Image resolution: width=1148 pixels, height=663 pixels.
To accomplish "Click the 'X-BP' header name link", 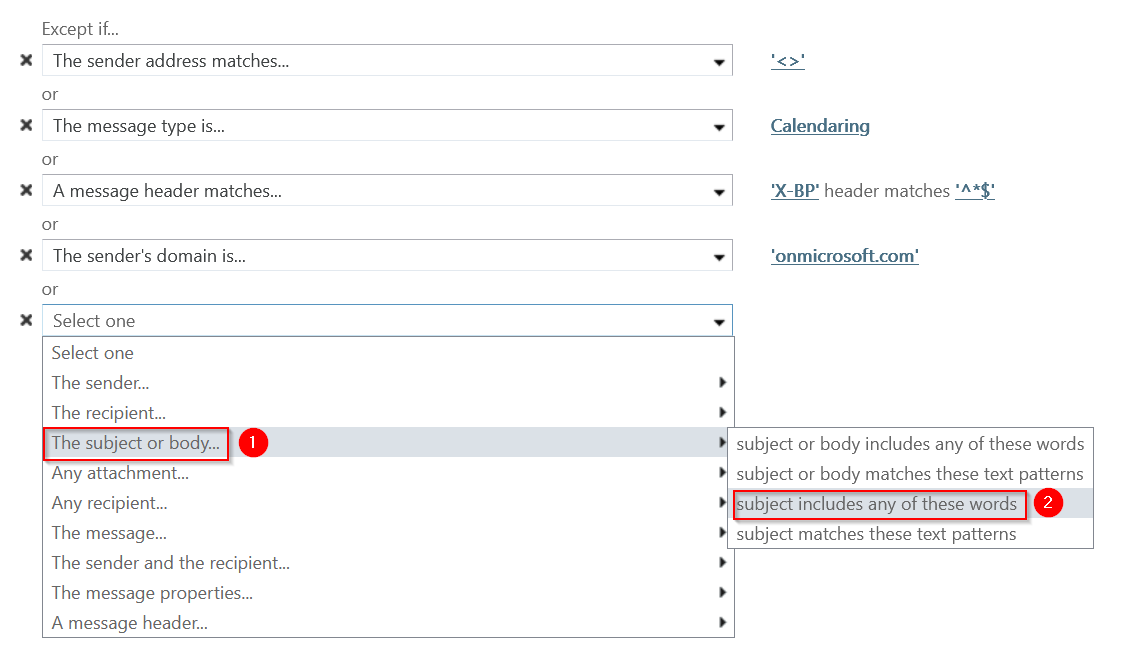I will point(795,191).
